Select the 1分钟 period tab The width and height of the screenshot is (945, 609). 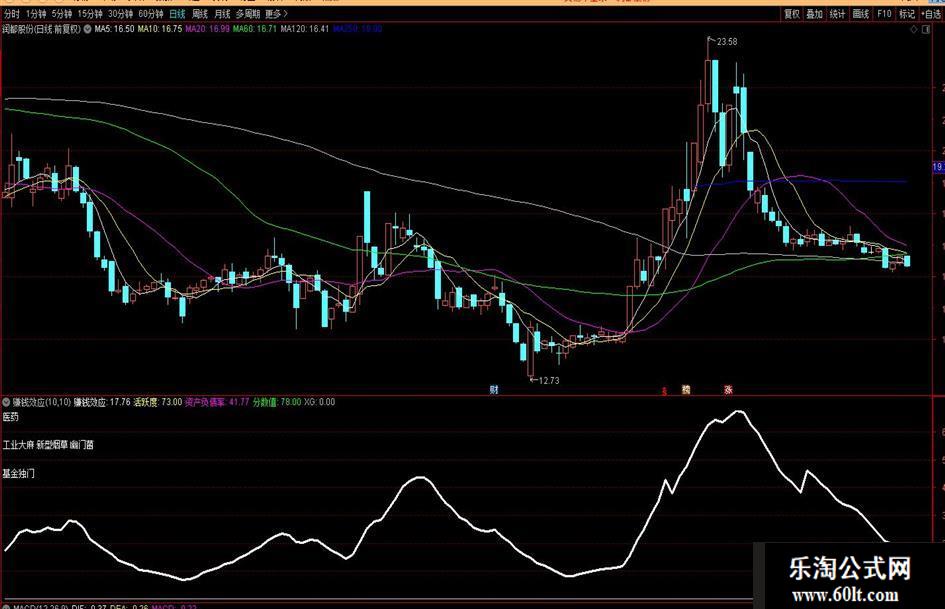click(36, 13)
